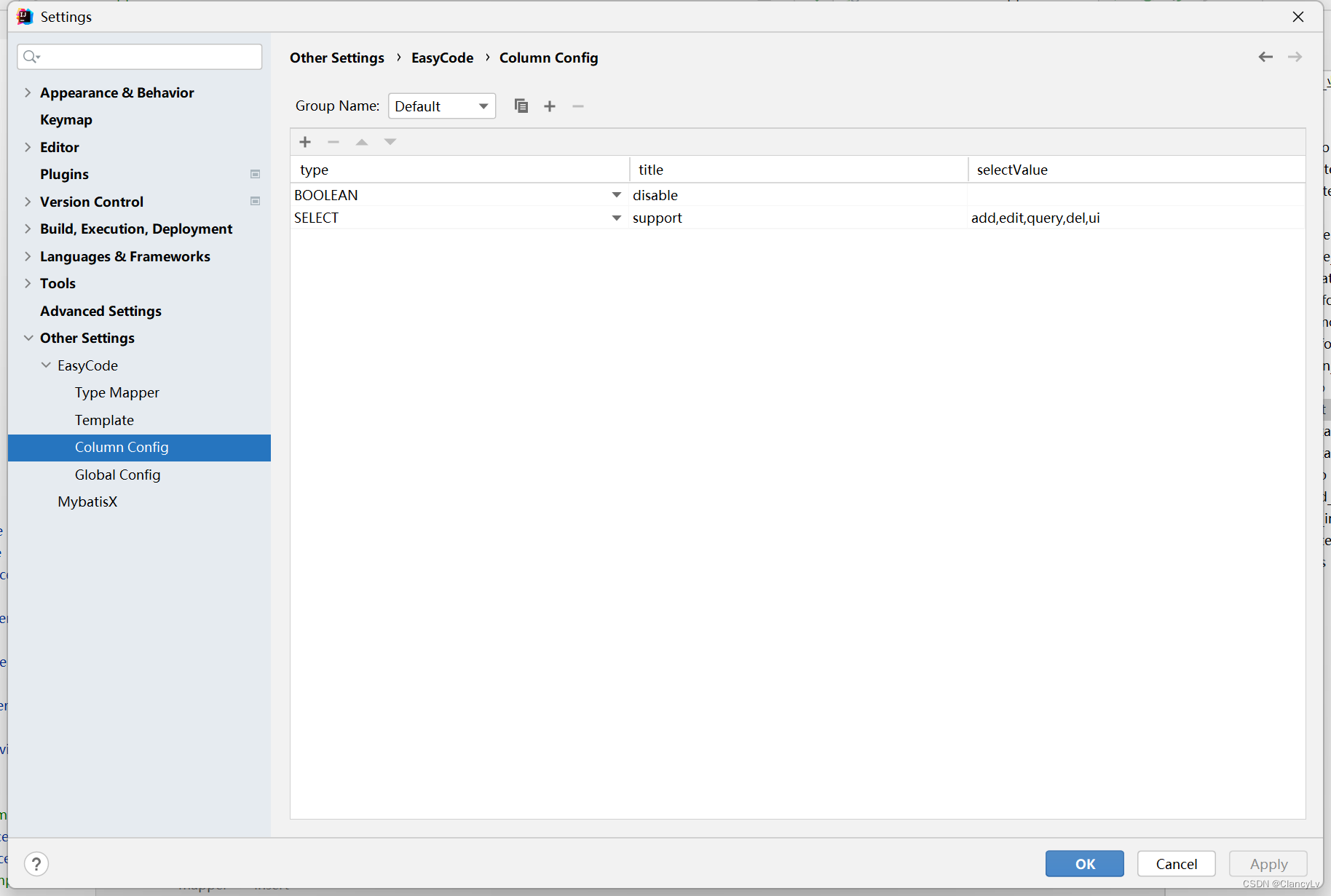Remove selected row in table toolbar
This screenshot has width=1331, height=896.
[x=333, y=142]
